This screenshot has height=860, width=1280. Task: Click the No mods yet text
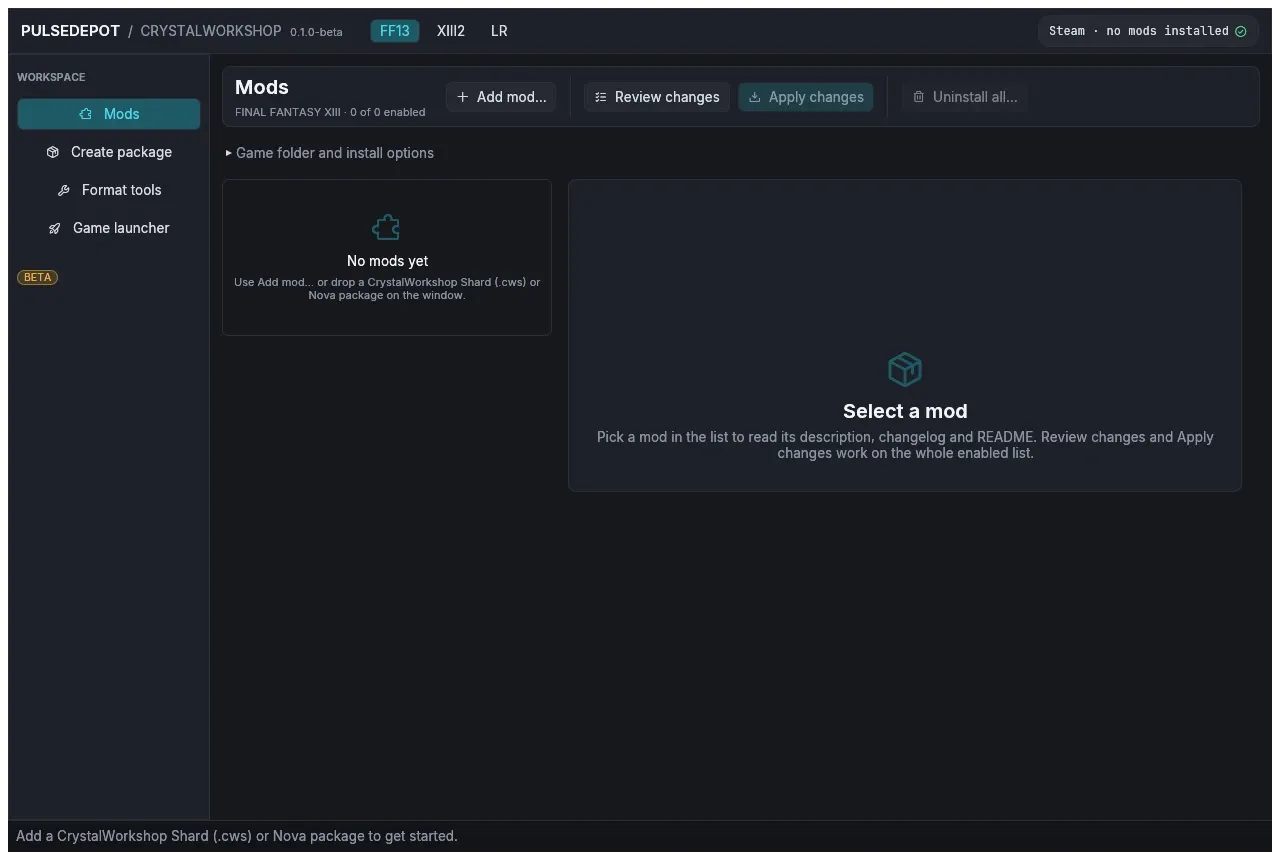[x=387, y=261]
